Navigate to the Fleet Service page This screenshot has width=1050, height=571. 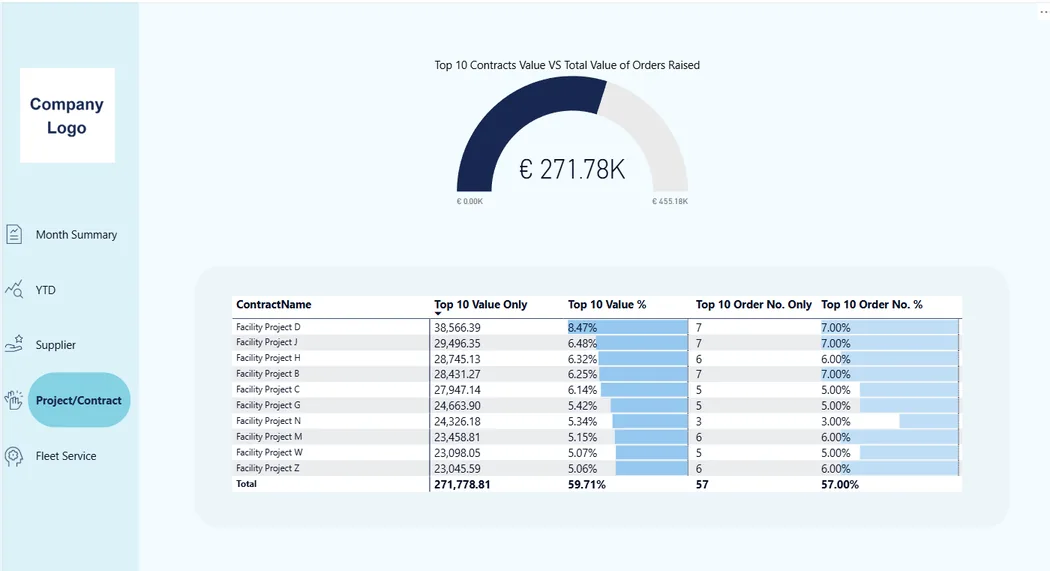66,456
